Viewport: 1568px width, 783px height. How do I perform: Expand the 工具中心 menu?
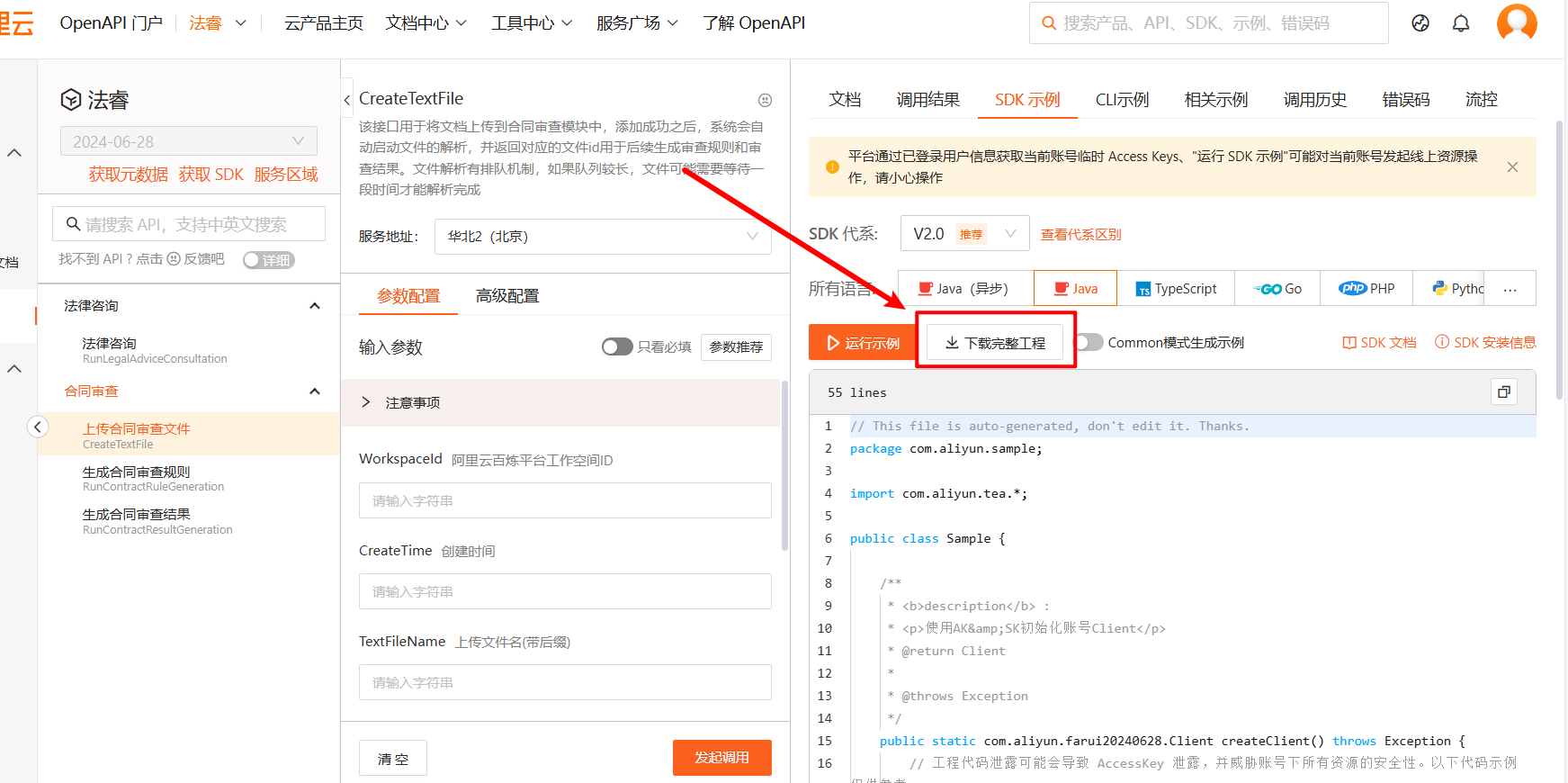[531, 23]
